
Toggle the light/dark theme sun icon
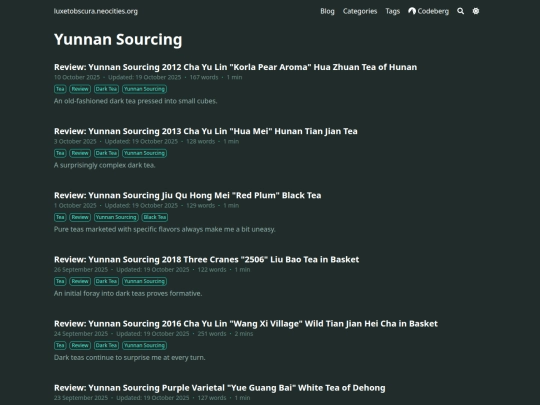(476, 11)
